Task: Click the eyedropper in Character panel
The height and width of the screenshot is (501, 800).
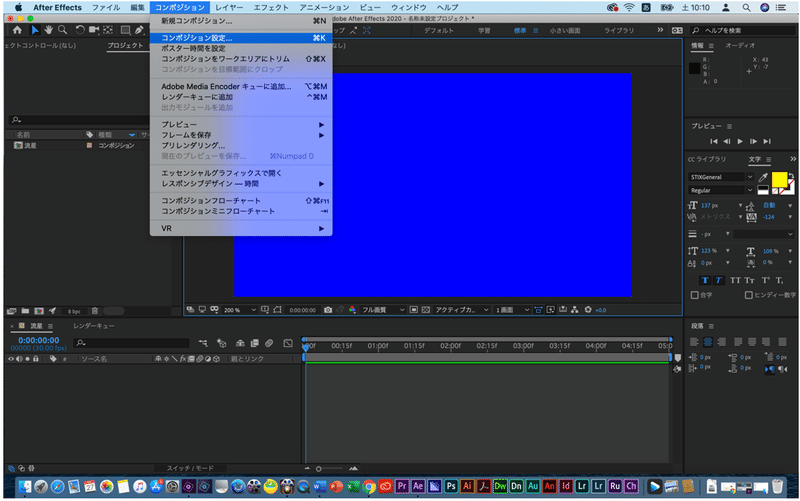Action: [x=763, y=177]
